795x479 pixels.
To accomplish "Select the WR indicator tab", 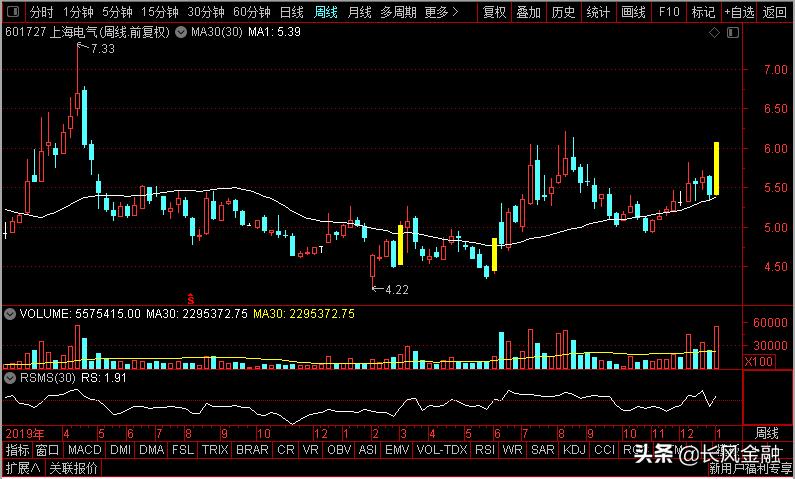I will [x=513, y=449].
